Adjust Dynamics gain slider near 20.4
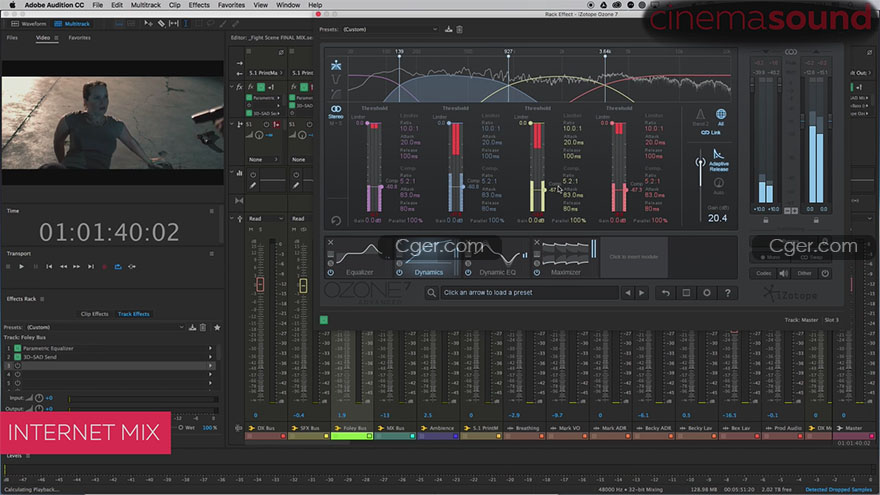This screenshot has width=880, height=495. pyautogui.click(x=700, y=163)
